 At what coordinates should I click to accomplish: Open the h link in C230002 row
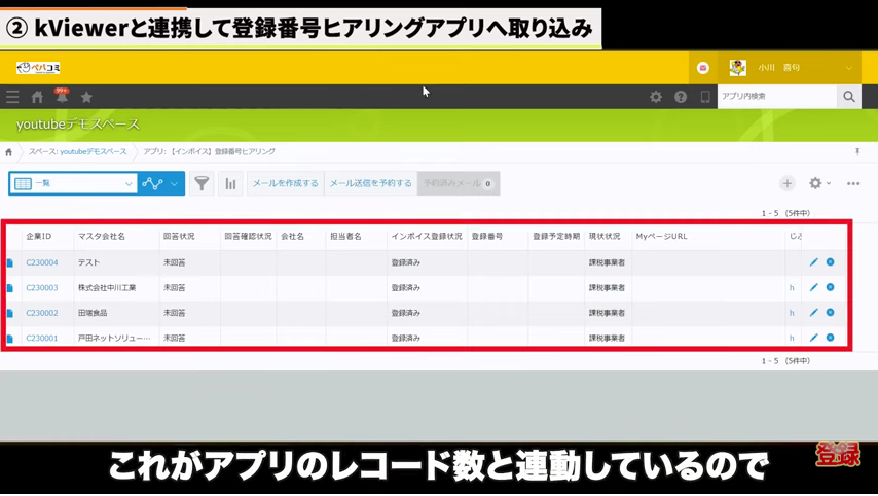[x=792, y=313]
